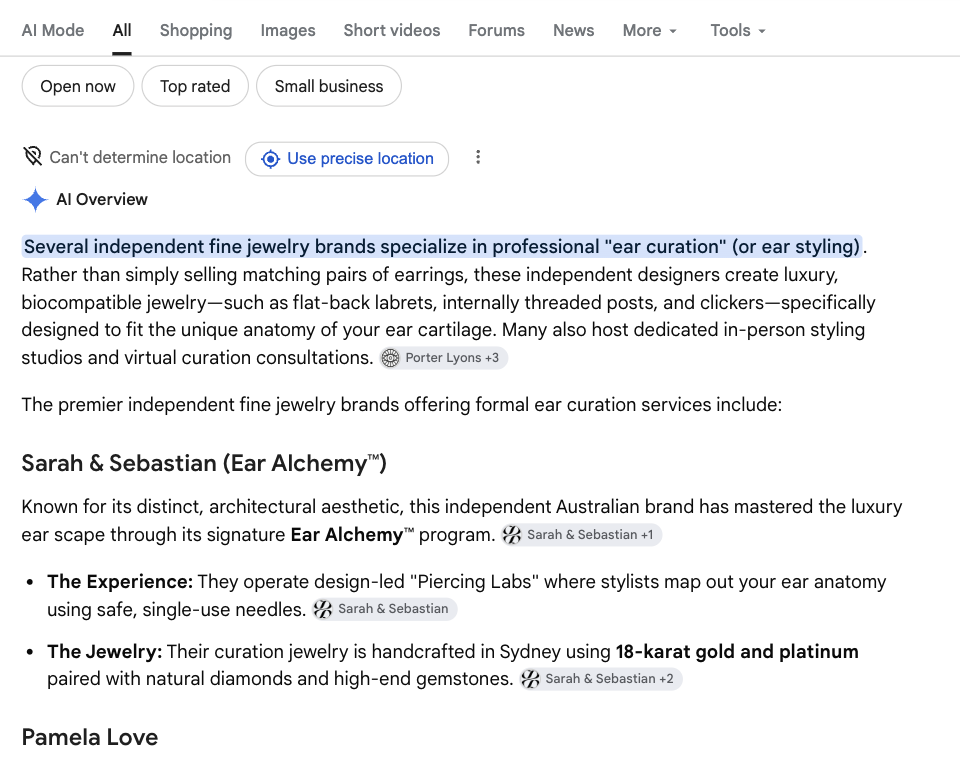Click the Porter Lyons favicon icon
The image size is (960, 760).
click(x=390, y=358)
